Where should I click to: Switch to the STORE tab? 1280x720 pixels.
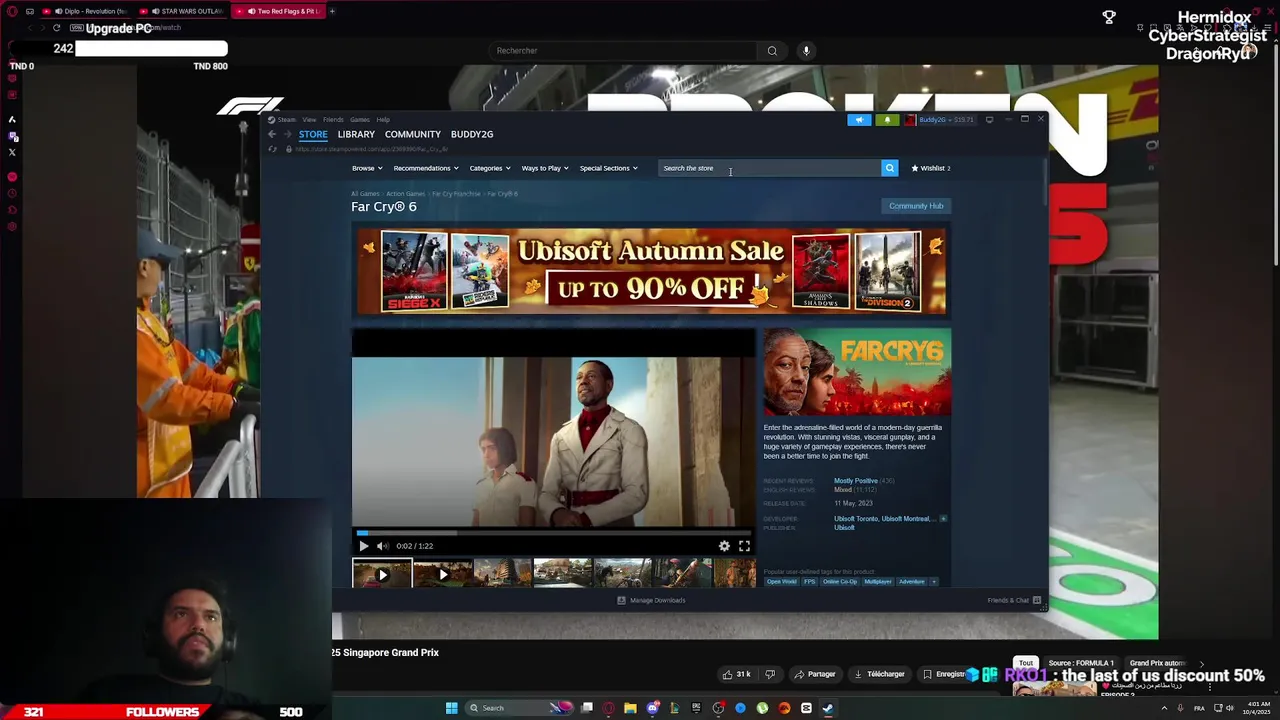point(313,134)
